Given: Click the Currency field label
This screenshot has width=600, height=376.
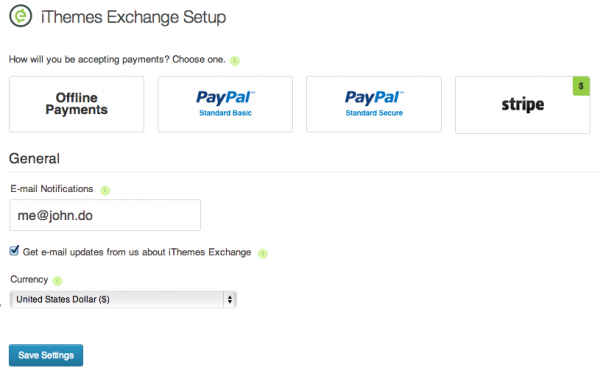Looking at the screenshot, I should [x=29, y=280].
